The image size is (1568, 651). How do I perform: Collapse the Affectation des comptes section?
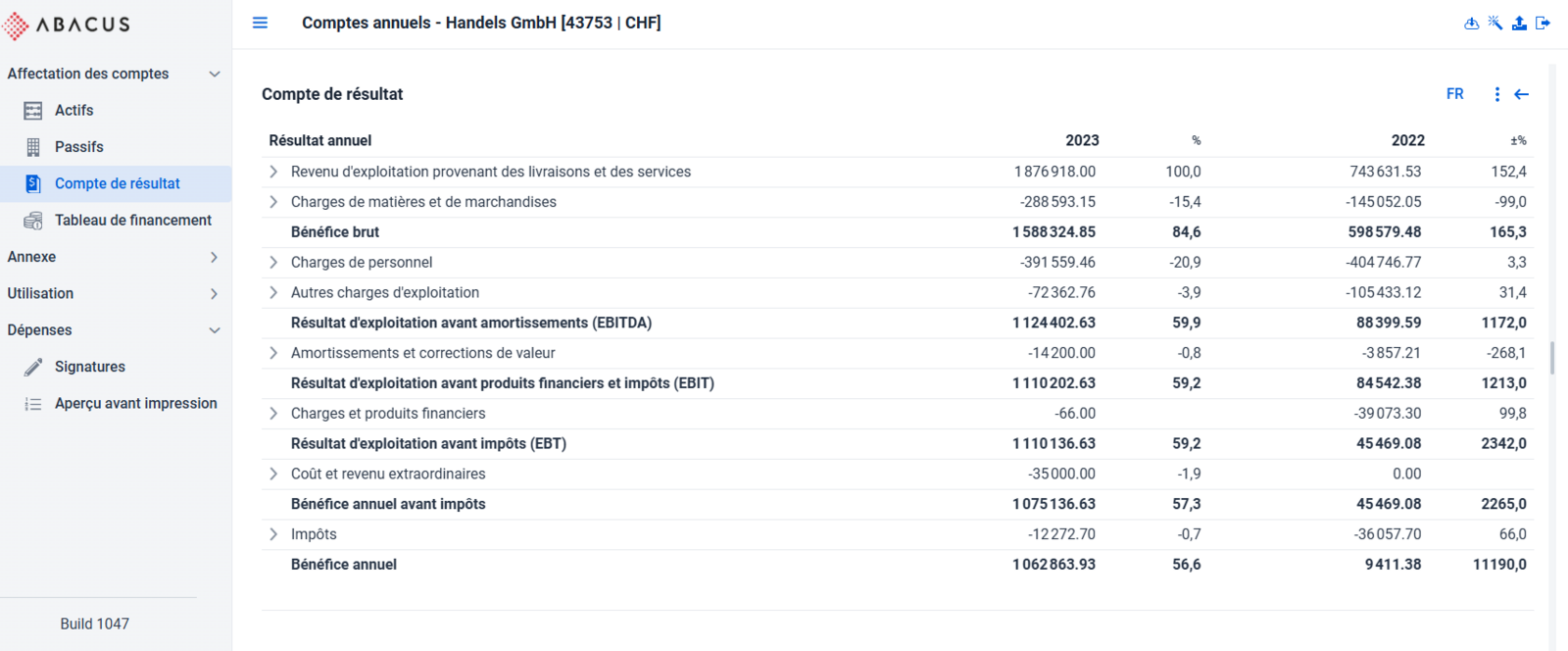116,74
